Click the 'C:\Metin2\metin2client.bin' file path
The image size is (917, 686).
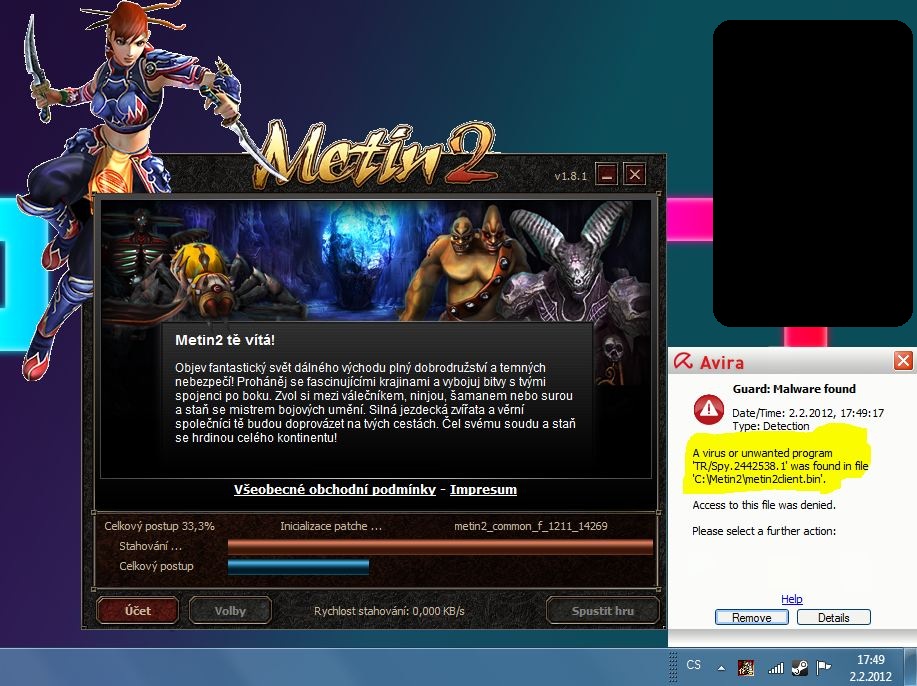[x=759, y=480]
